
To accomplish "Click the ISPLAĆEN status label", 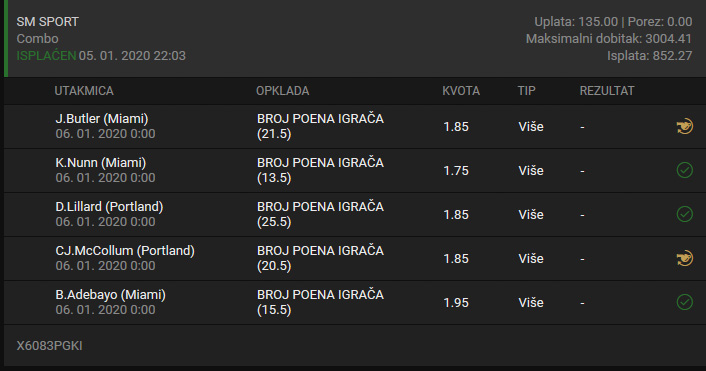I will (46, 56).
